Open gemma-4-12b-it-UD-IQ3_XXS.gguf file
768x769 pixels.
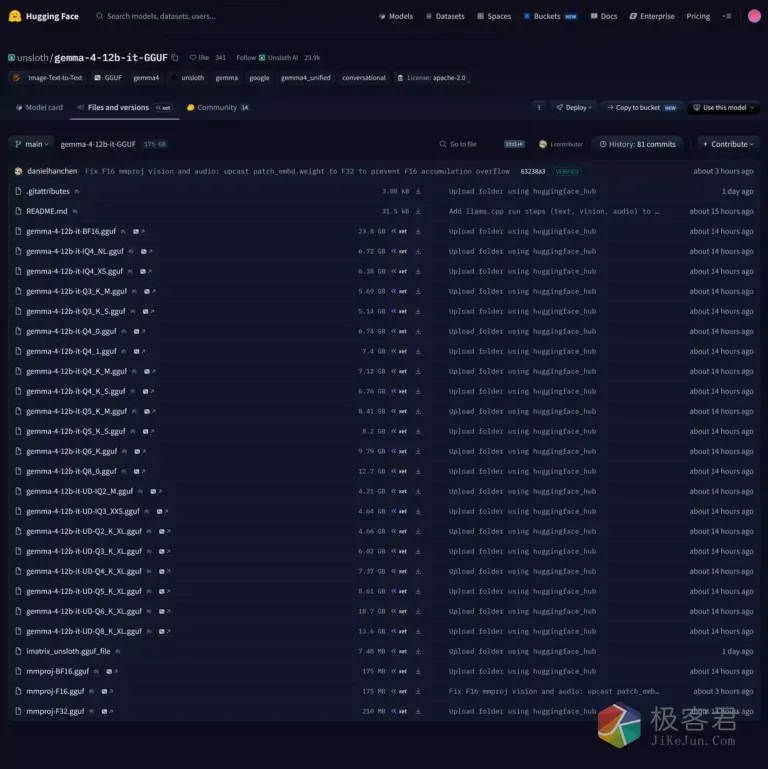(x=82, y=512)
